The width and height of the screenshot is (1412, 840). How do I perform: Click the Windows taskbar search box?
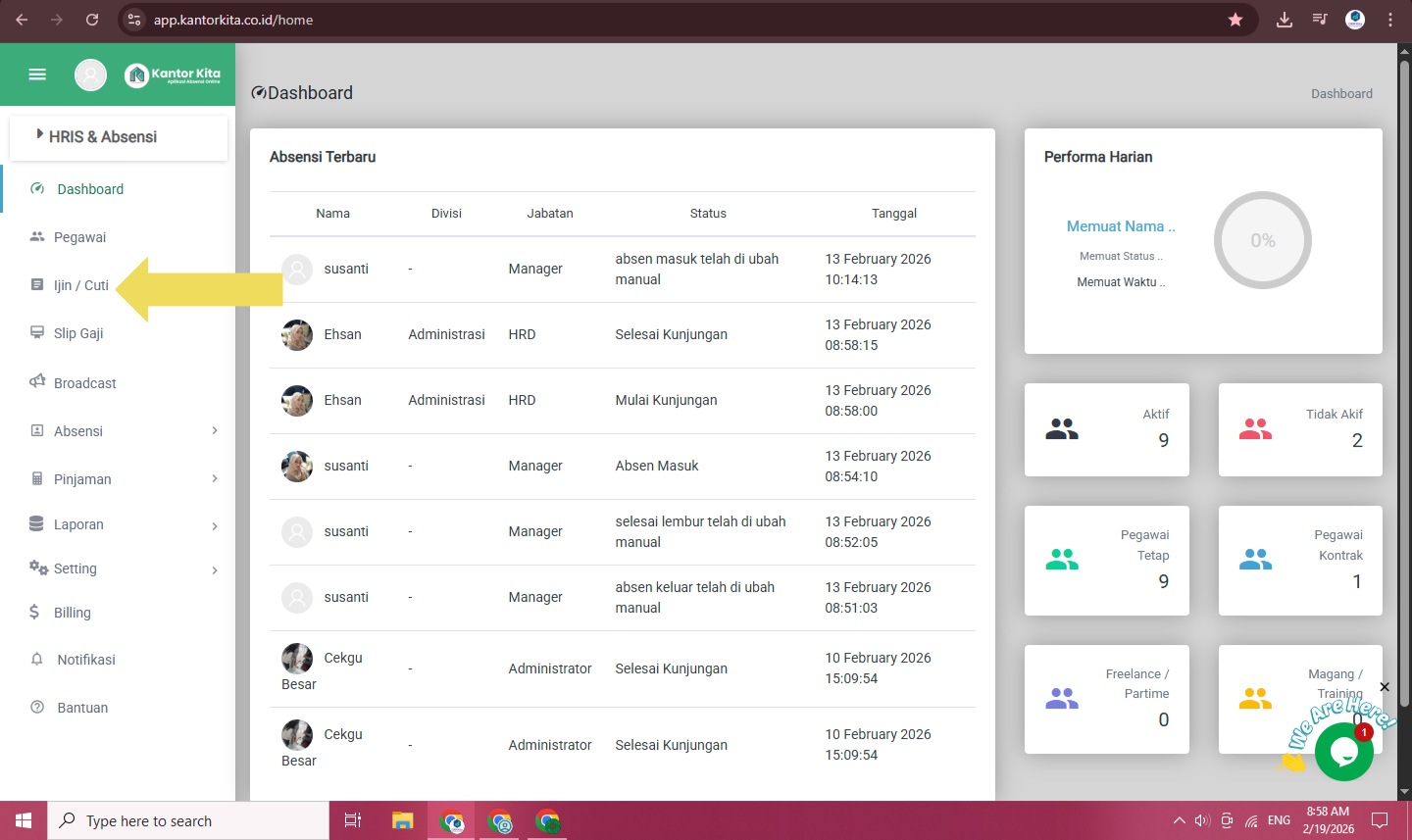point(188,821)
